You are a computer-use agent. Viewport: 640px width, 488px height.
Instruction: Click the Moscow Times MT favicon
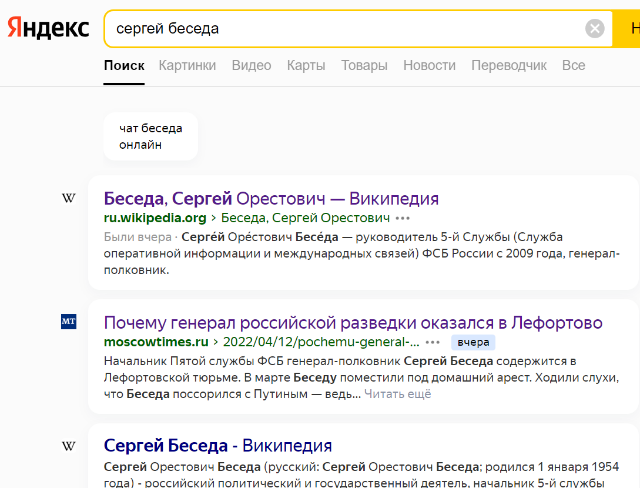tap(69, 322)
